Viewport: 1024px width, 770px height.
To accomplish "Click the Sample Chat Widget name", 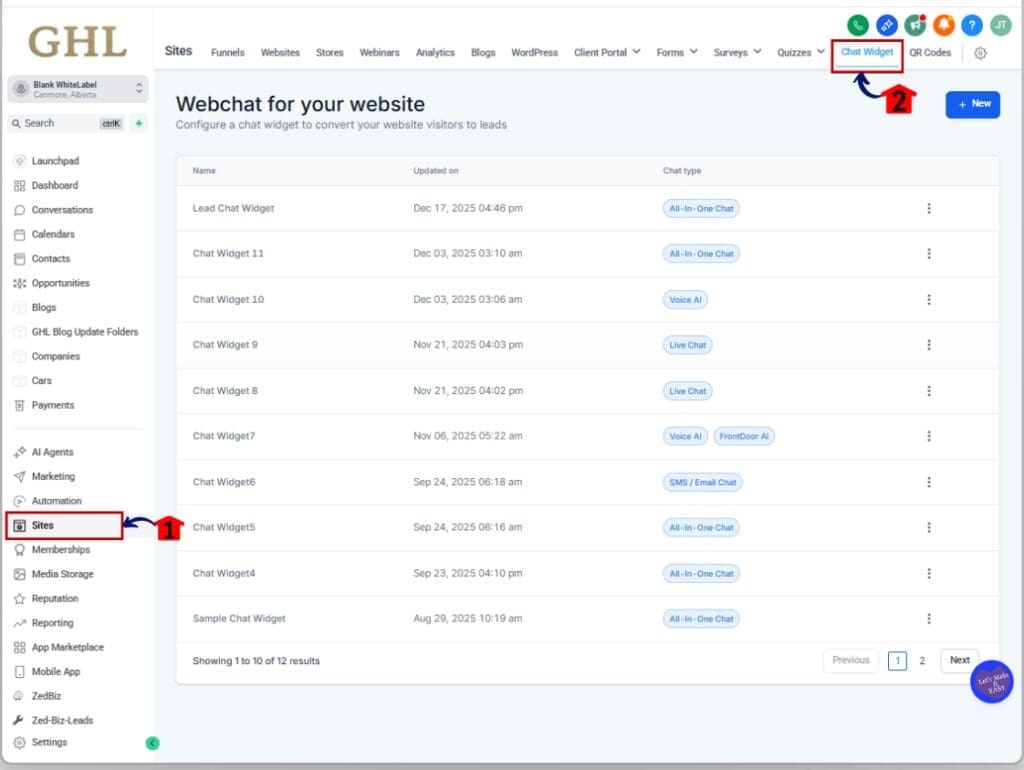I will [x=239, y=618].
